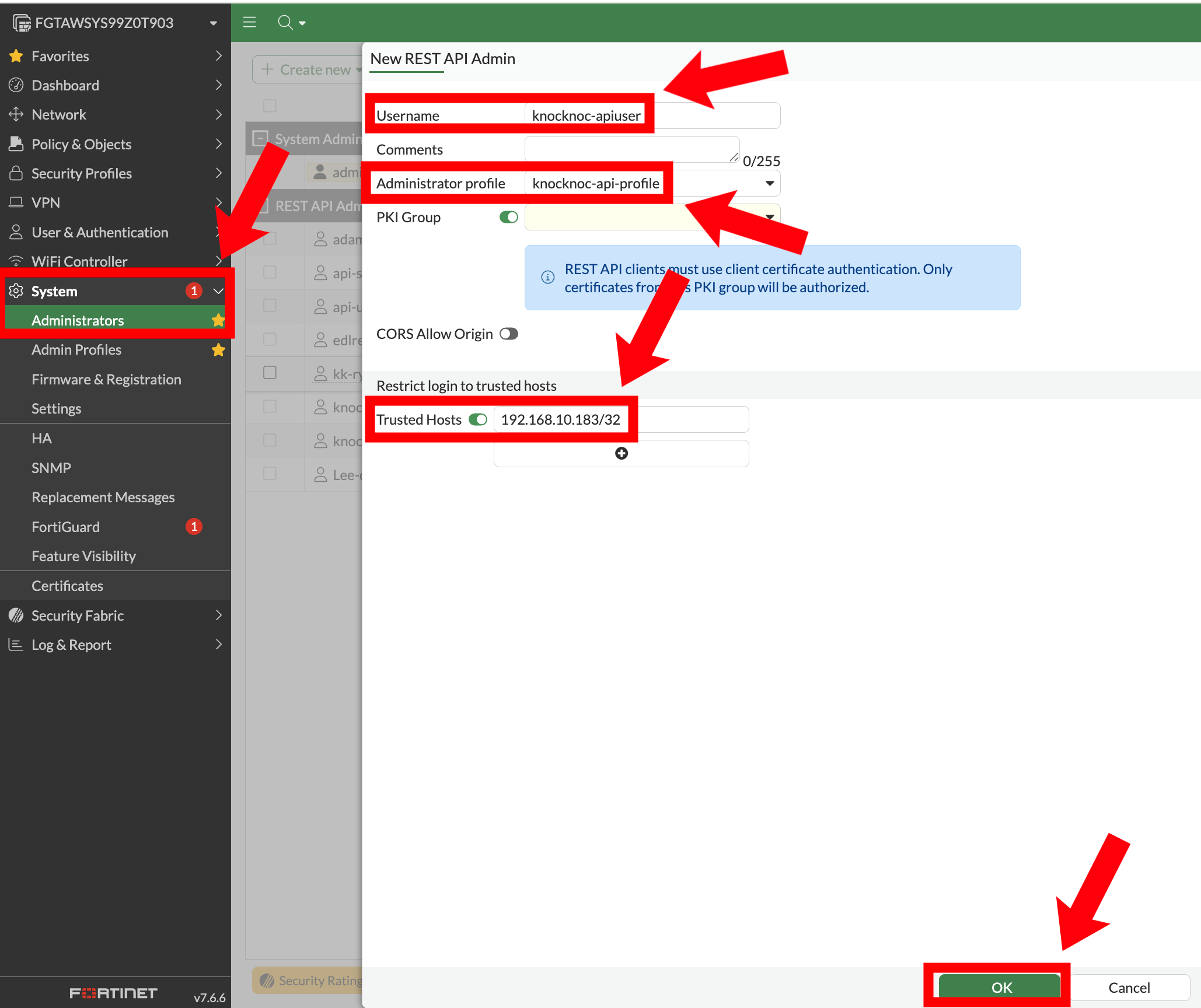Disable the PKI Group toggle
This screenshot has width=1201, height=1008.
click(508, 217)
